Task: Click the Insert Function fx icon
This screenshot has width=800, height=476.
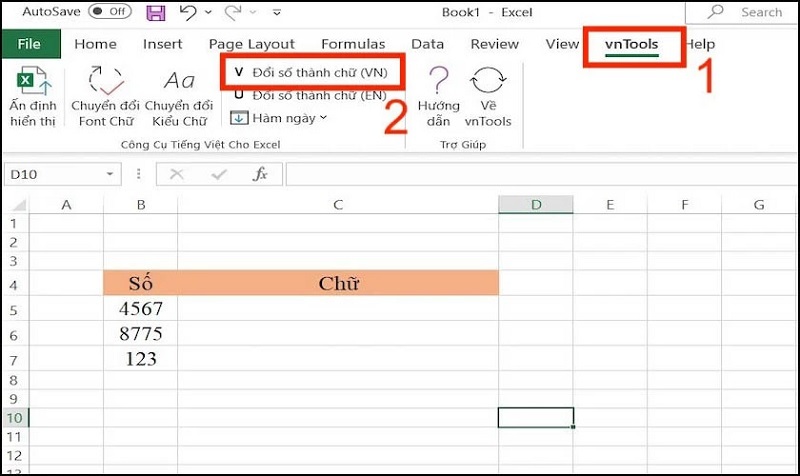Action: click(260, 174)
